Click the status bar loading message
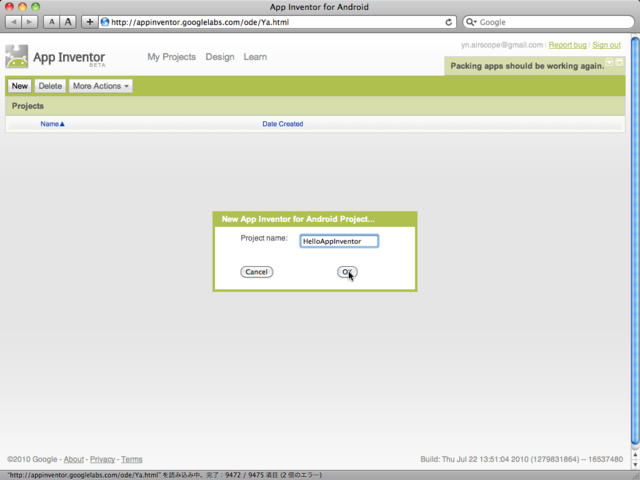Screen dimensions: 640x480 tap(164, 475)
